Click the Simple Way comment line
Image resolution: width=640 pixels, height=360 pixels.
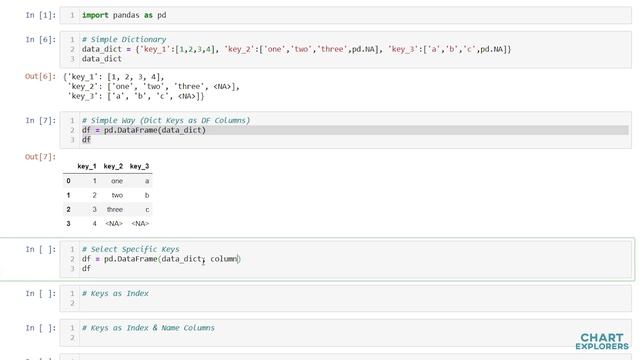(x=166, y=120)
